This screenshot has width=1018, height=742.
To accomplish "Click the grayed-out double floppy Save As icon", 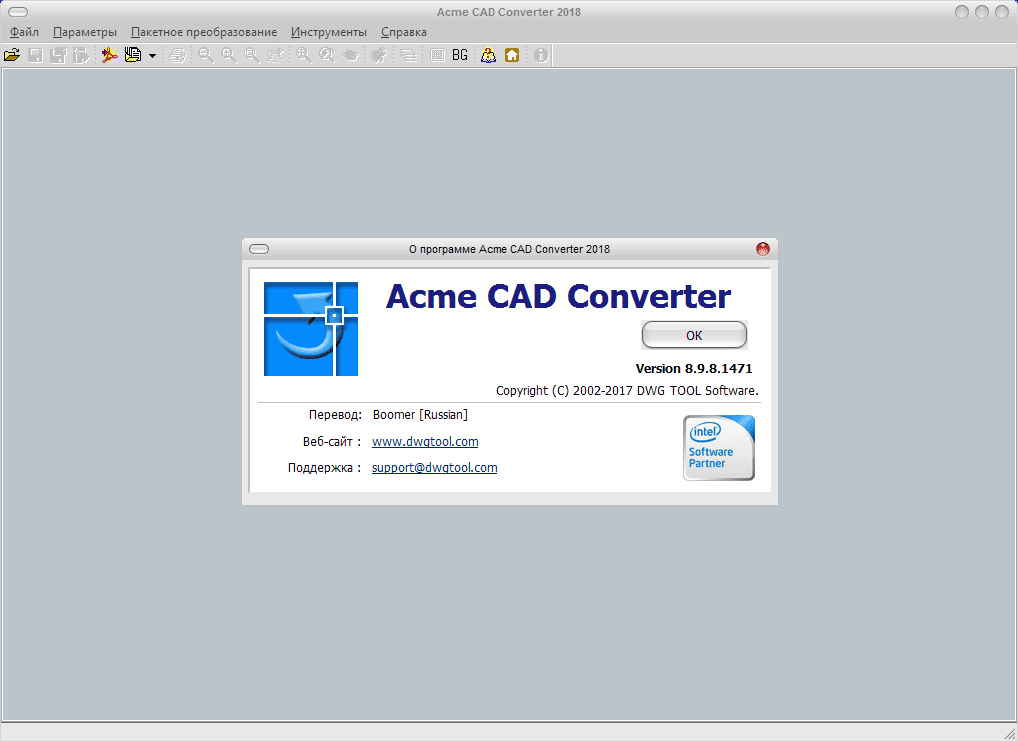I will pos(58,55).
